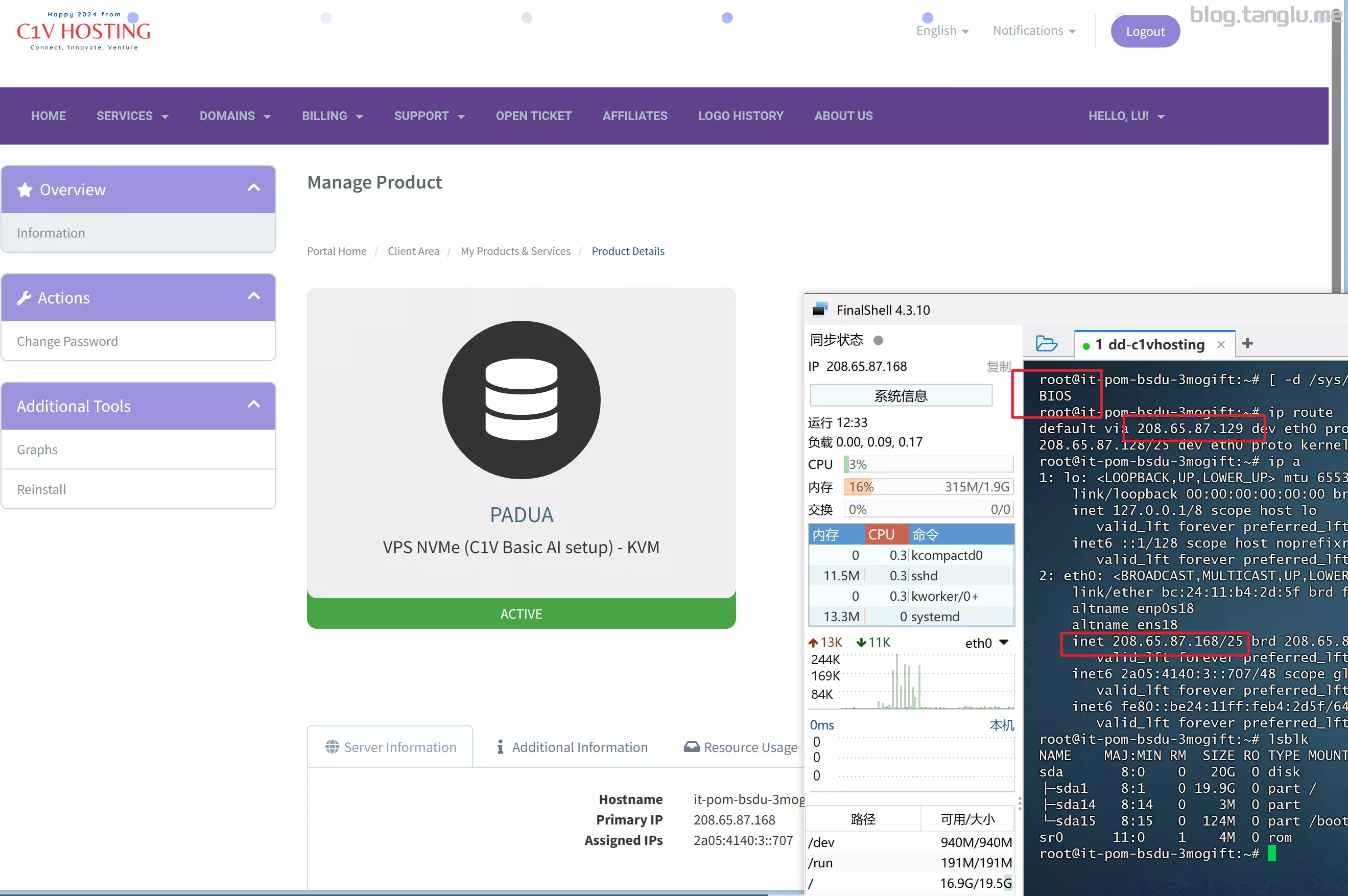
Task: Open the English language dropdown
Action: tap(942, 31)
